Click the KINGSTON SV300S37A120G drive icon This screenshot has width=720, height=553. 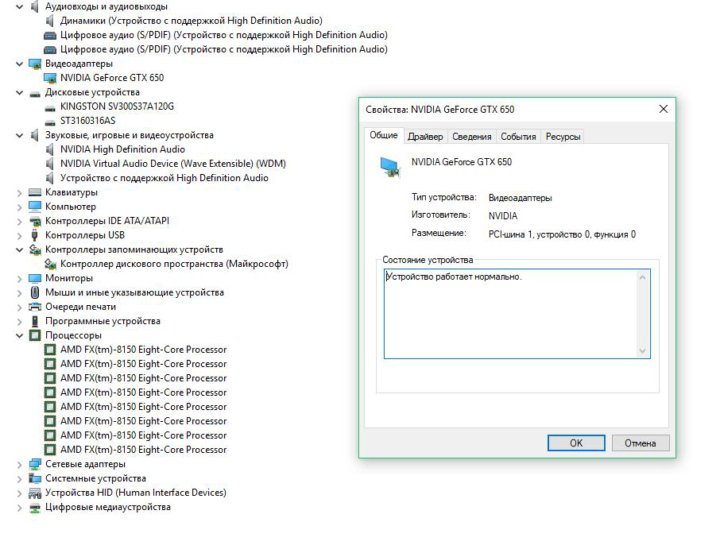pyautogui.click(x=50, y=108)
